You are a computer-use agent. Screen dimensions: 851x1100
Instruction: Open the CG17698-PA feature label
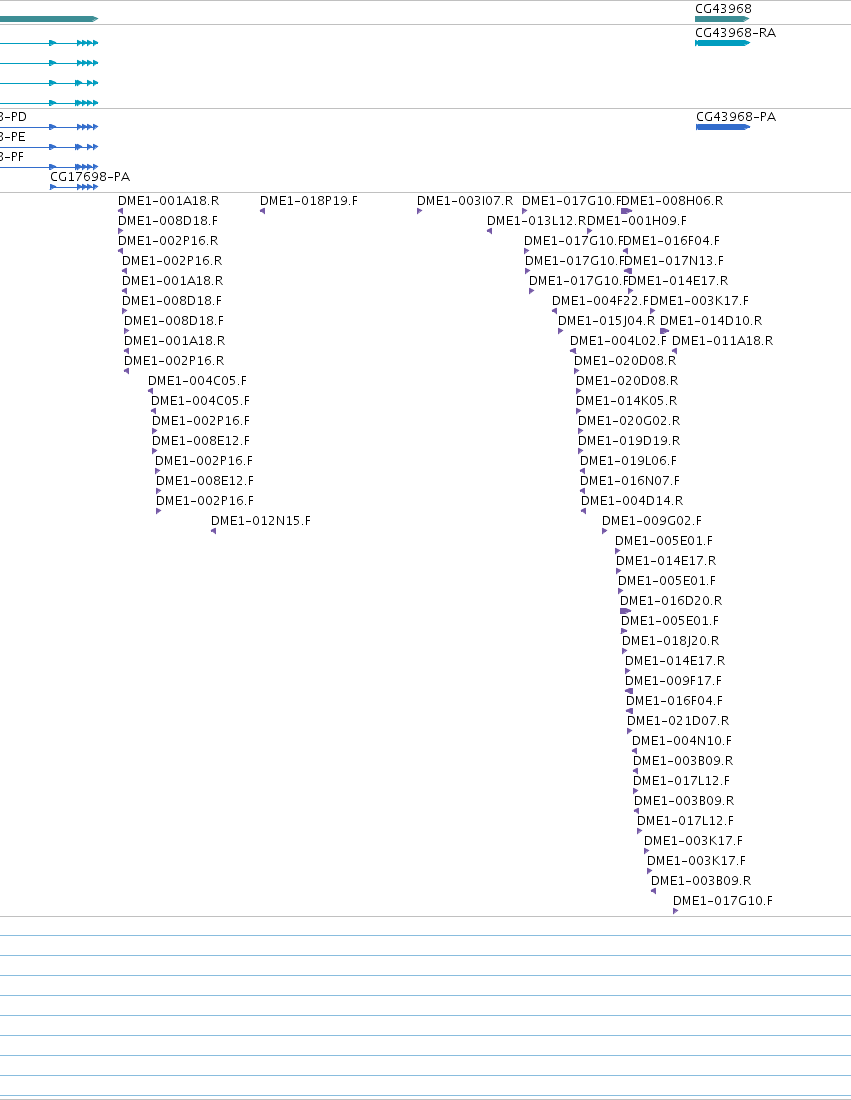tap(90, 177)
